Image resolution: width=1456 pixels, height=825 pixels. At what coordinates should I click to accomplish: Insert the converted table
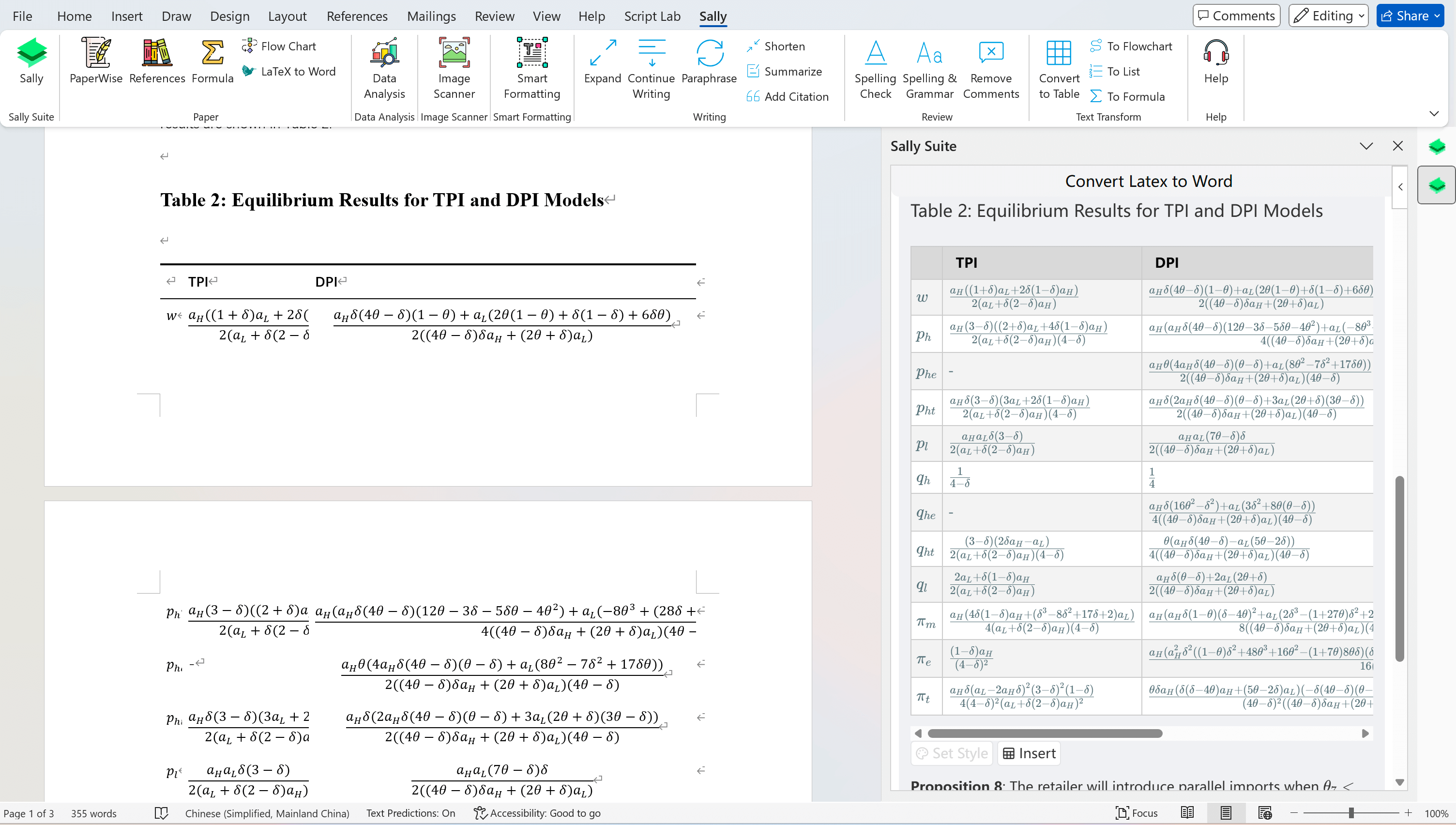[x=1029, y=753]
